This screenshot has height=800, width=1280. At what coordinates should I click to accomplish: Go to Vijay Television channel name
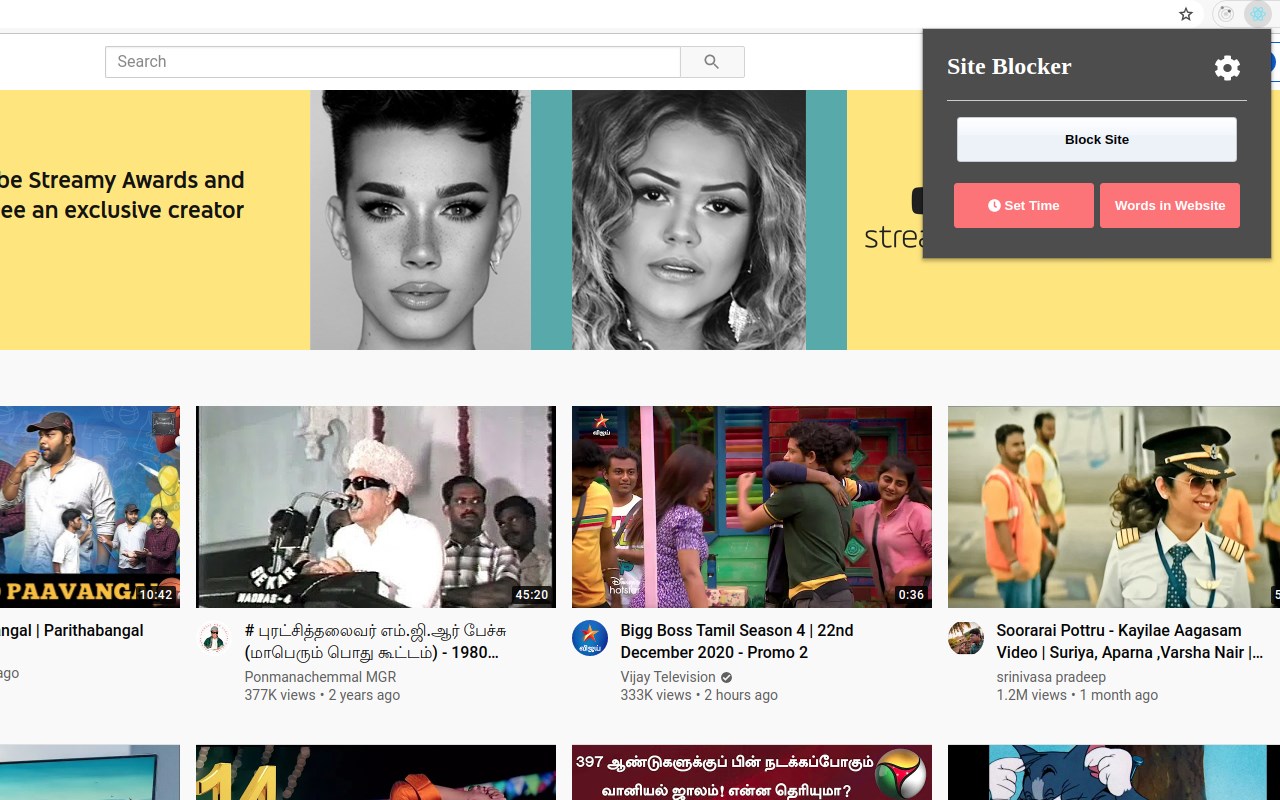(668, 677)
